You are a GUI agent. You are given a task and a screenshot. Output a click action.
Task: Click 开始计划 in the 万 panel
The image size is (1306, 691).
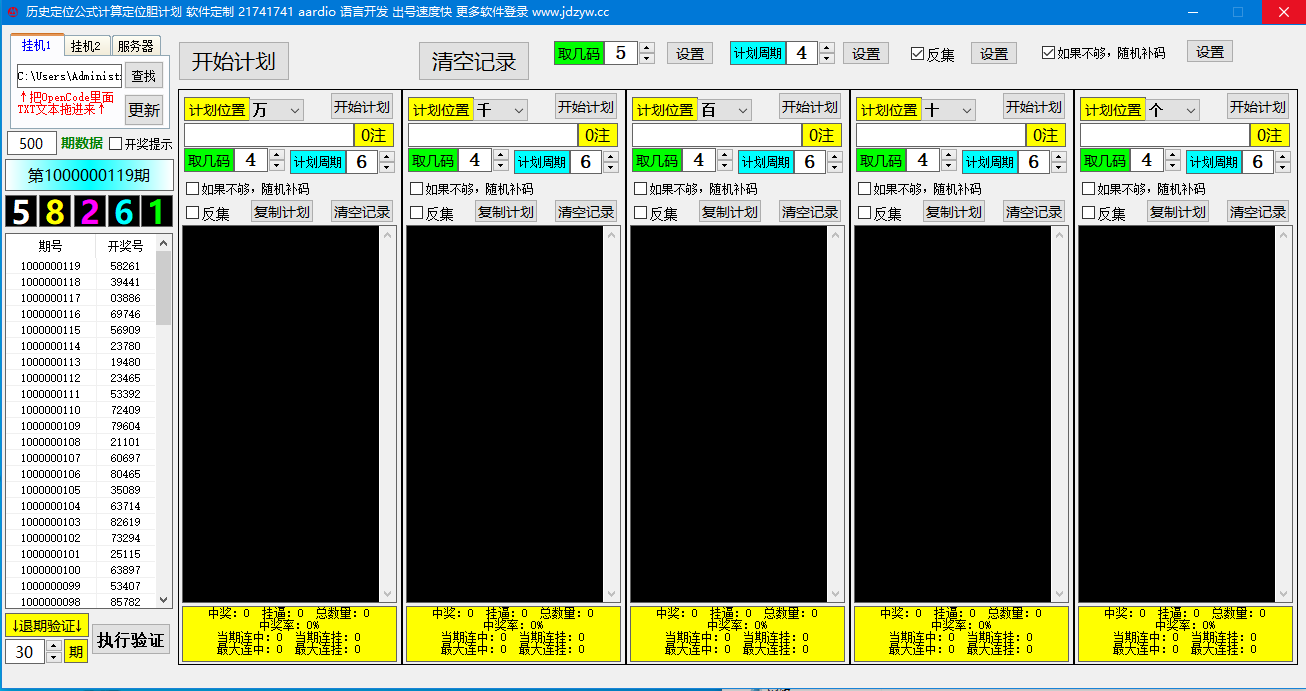click(x=362, y=107)
